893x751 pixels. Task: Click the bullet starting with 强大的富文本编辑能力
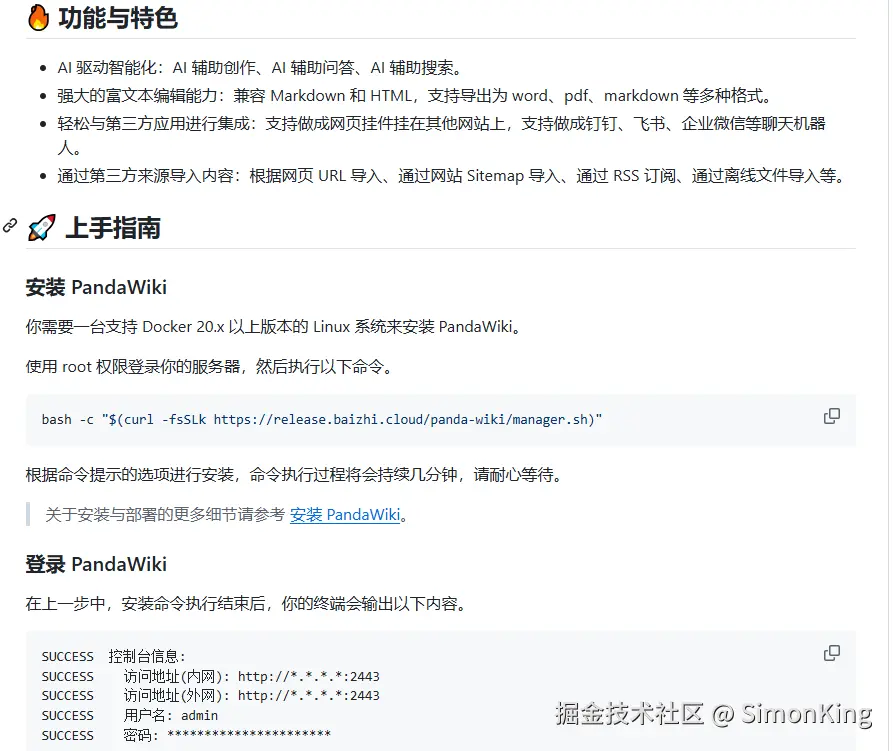[x=415, y=96]
